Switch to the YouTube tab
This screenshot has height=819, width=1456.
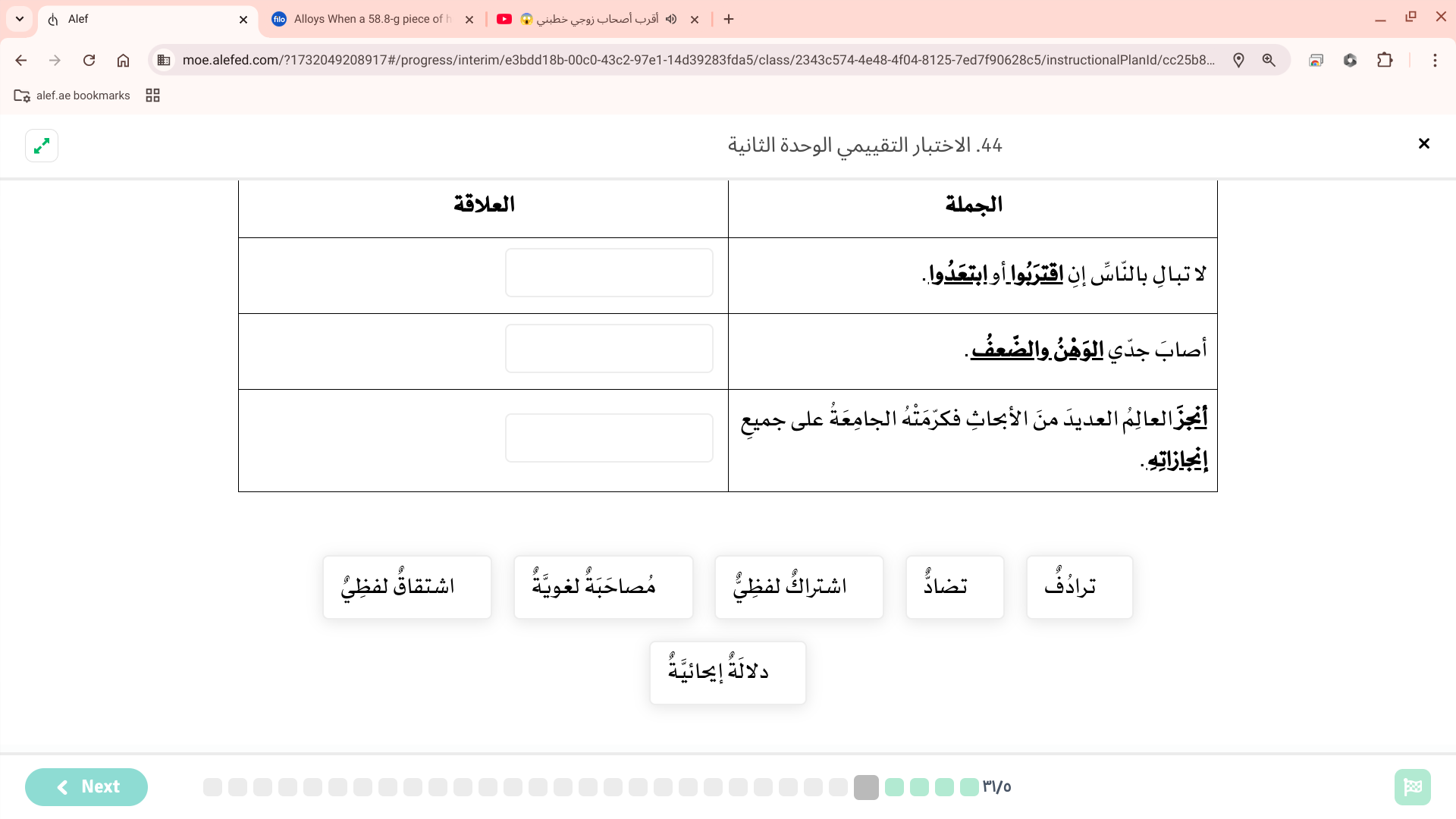[591, 19]
